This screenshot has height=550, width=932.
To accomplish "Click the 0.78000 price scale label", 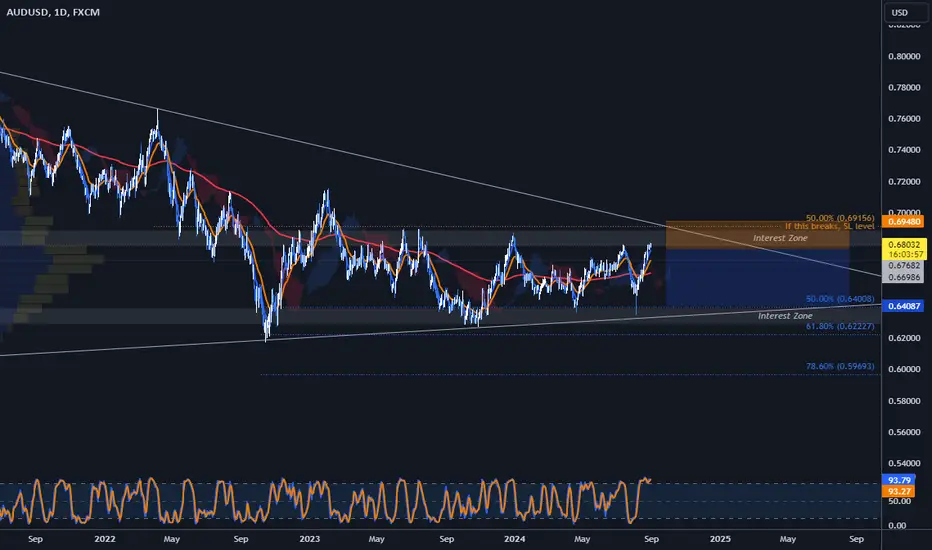I will click(x=904, y=87).
